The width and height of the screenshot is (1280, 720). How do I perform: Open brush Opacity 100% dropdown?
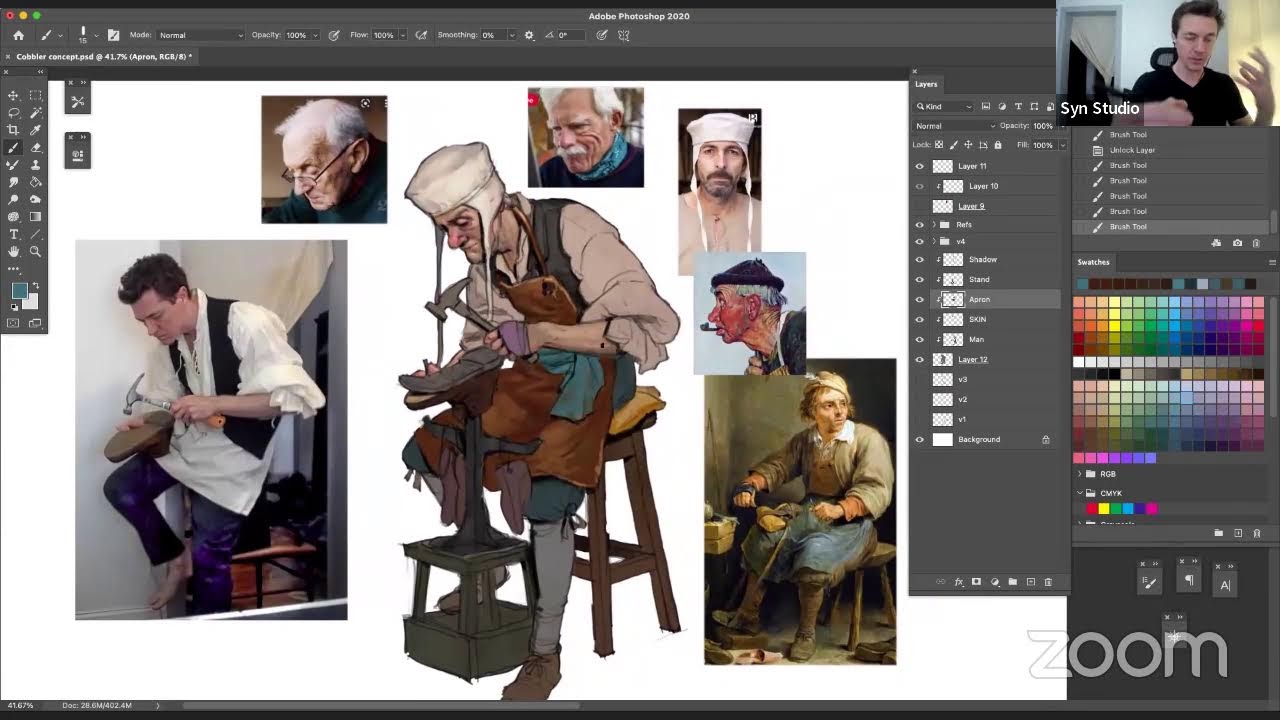(x=314, y=35)
